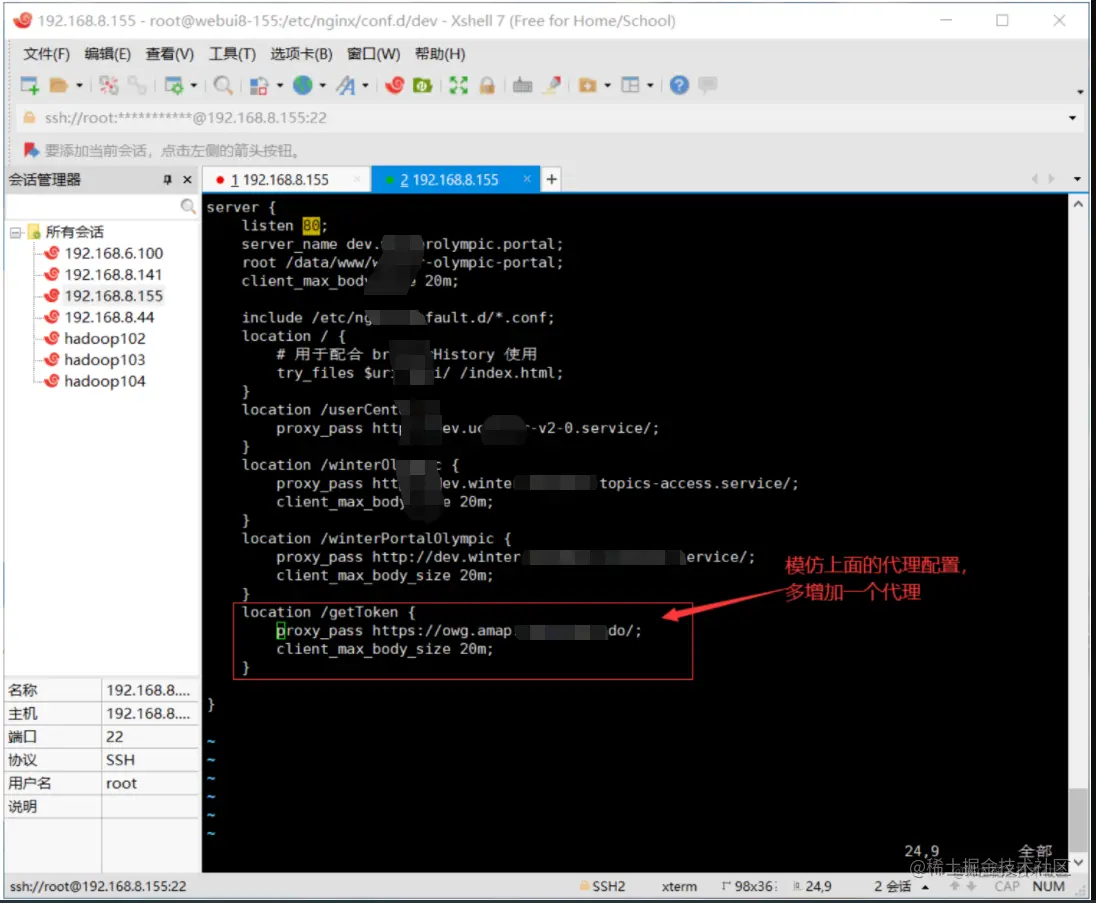
Task: Click the 协议 value SSH cell
Action: [150, 760]
